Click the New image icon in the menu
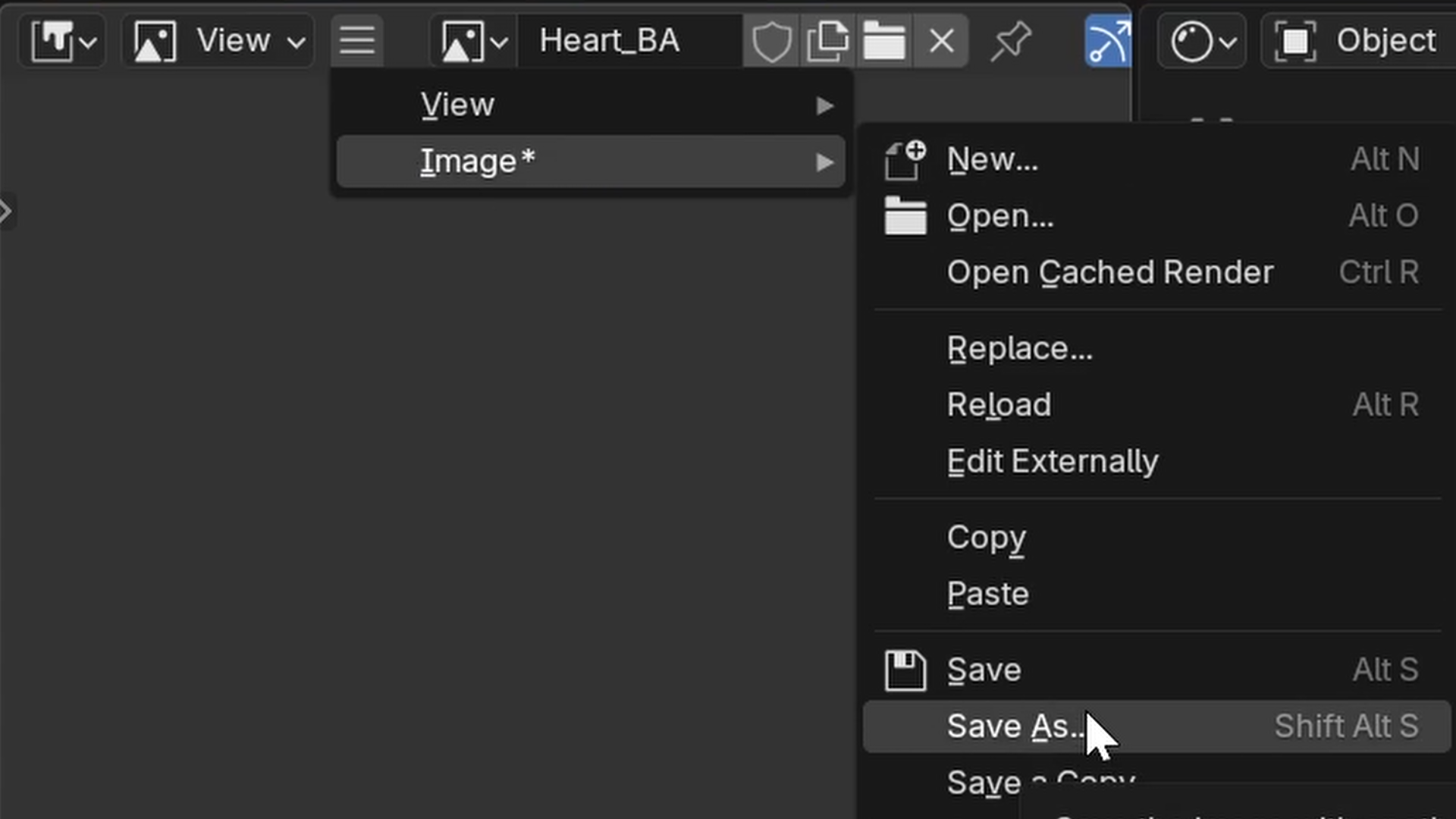The width and height of the screenshot is (1456, 819). [x=904, y=159]
